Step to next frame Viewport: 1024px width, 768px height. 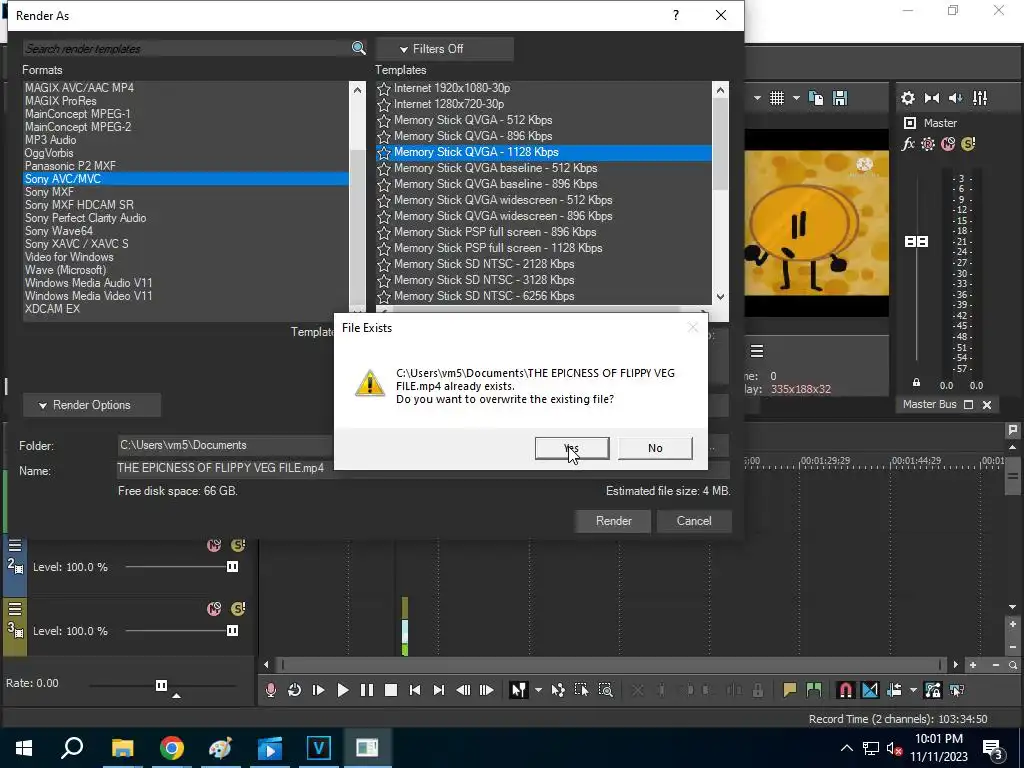coord(487,690)
